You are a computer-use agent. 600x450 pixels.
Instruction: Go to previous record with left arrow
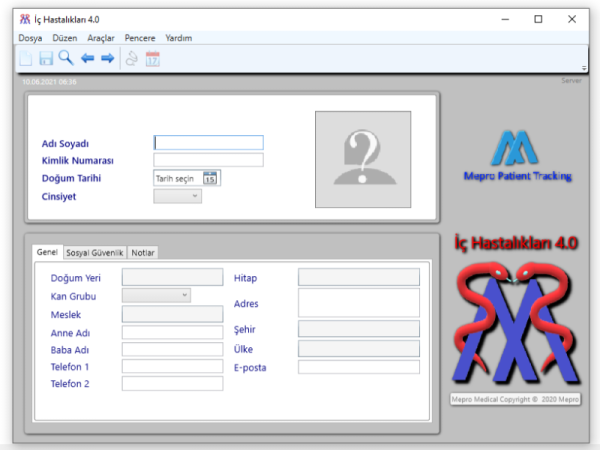[87, 58]
